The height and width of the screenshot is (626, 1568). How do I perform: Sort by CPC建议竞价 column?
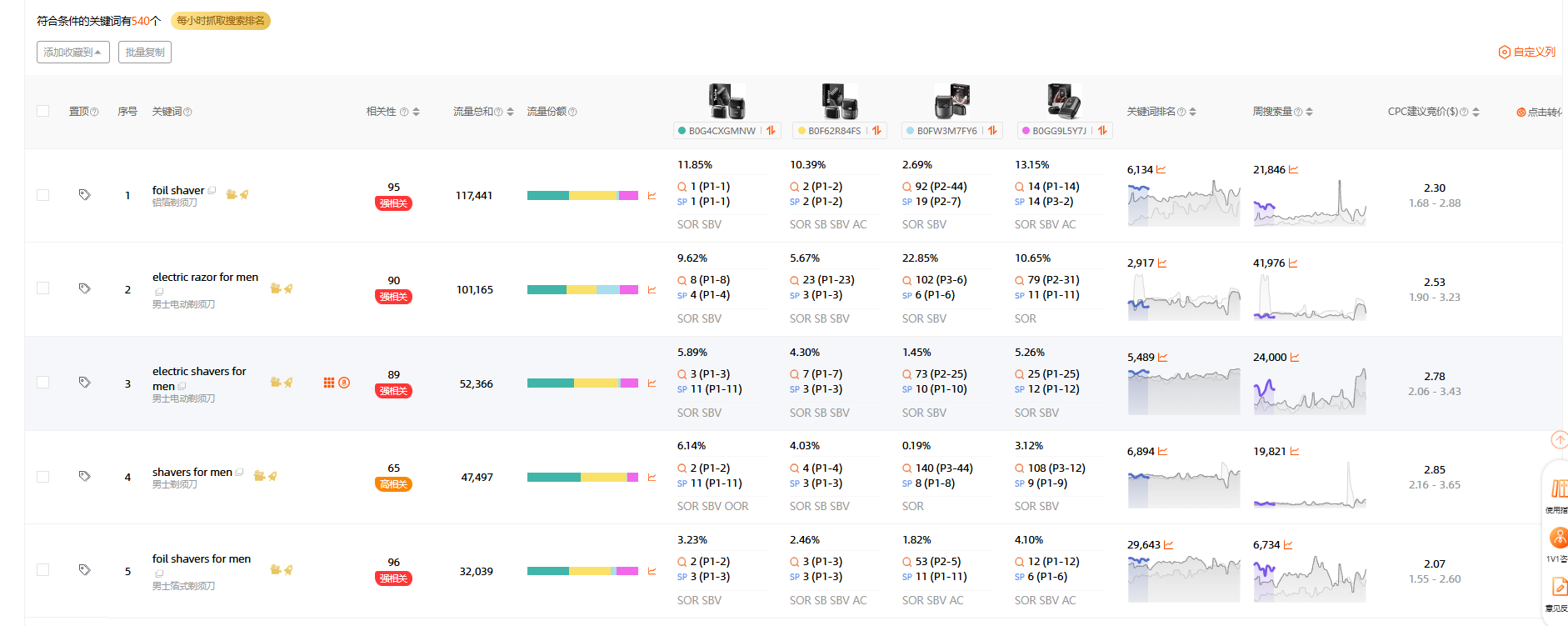[x=1476, y=112]
